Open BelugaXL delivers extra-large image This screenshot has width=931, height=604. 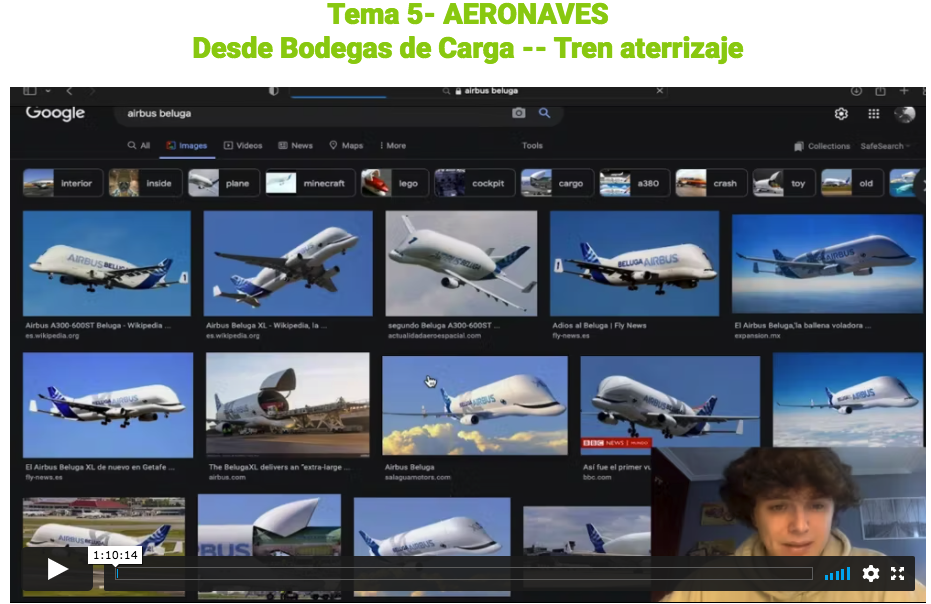coord(287,404)
